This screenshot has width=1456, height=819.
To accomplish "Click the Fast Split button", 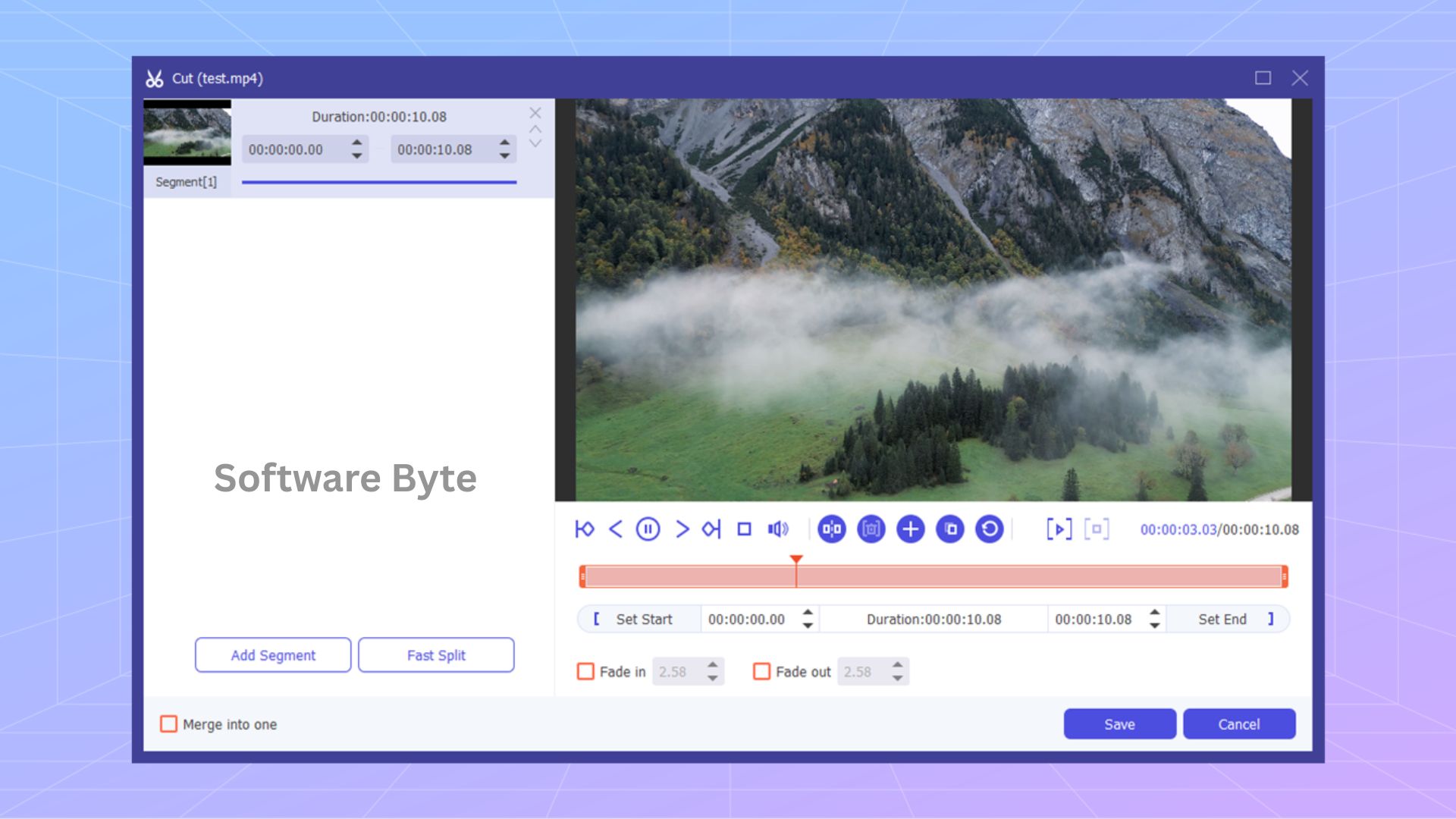I will [x=436, y=655].
